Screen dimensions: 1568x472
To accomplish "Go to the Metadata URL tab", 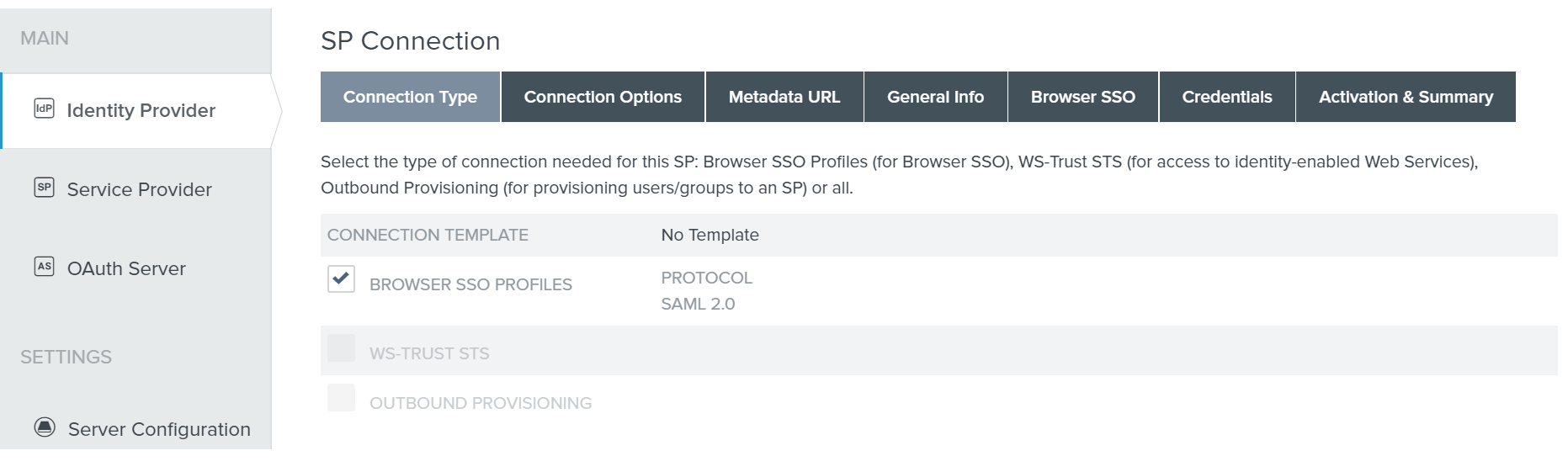I will [x=784, y=98].
